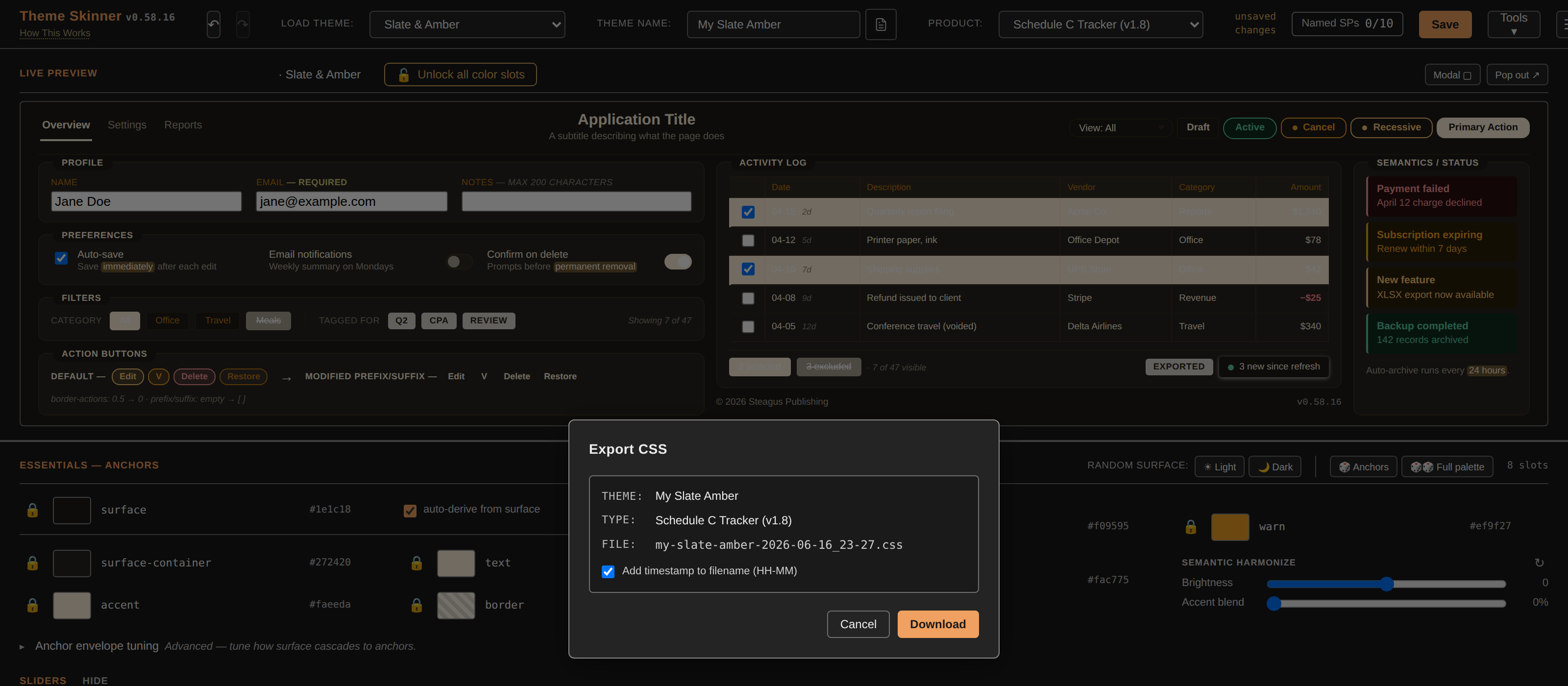Screen dimensions: 1568x686
Task: Click the Active status pill
Action: 1249,128
